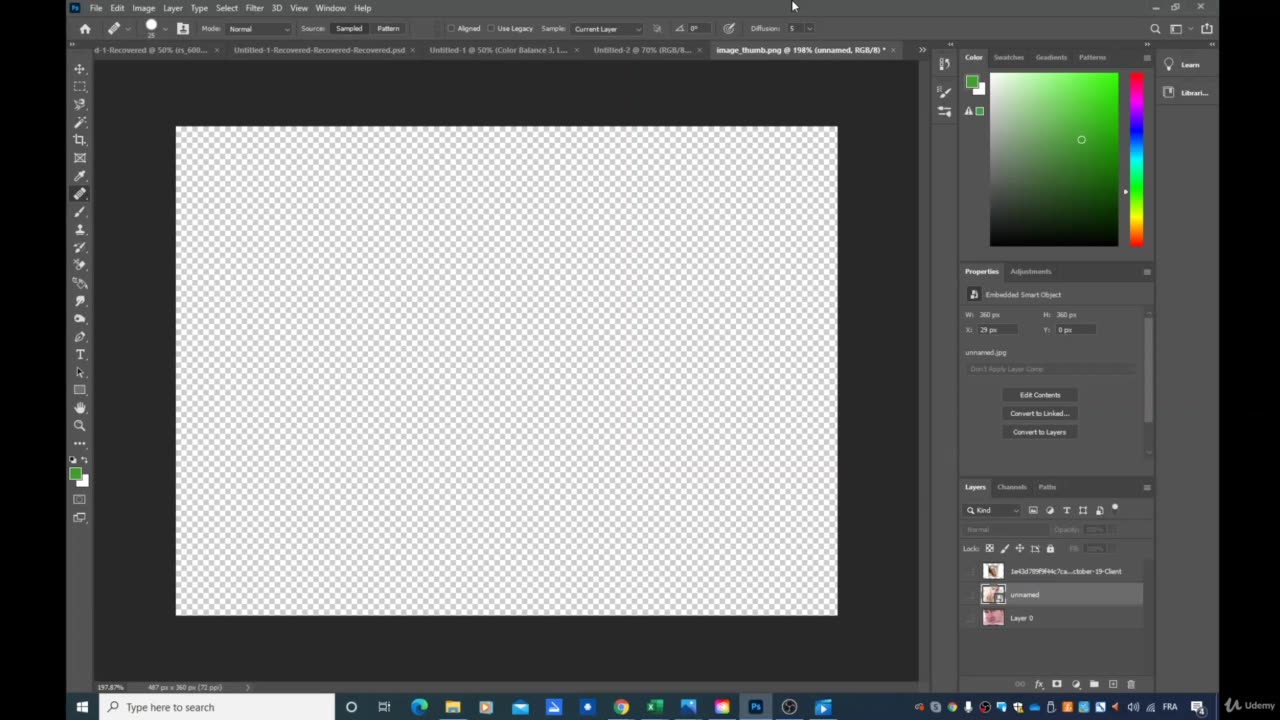Open the Sample dropdown set to Current Layer
This screenshot has width=1280, height=720.
click(607, 29)
